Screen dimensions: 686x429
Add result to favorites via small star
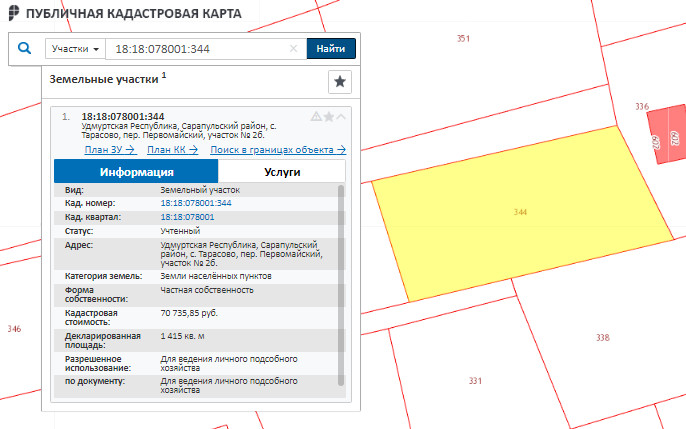click(329, 117)
